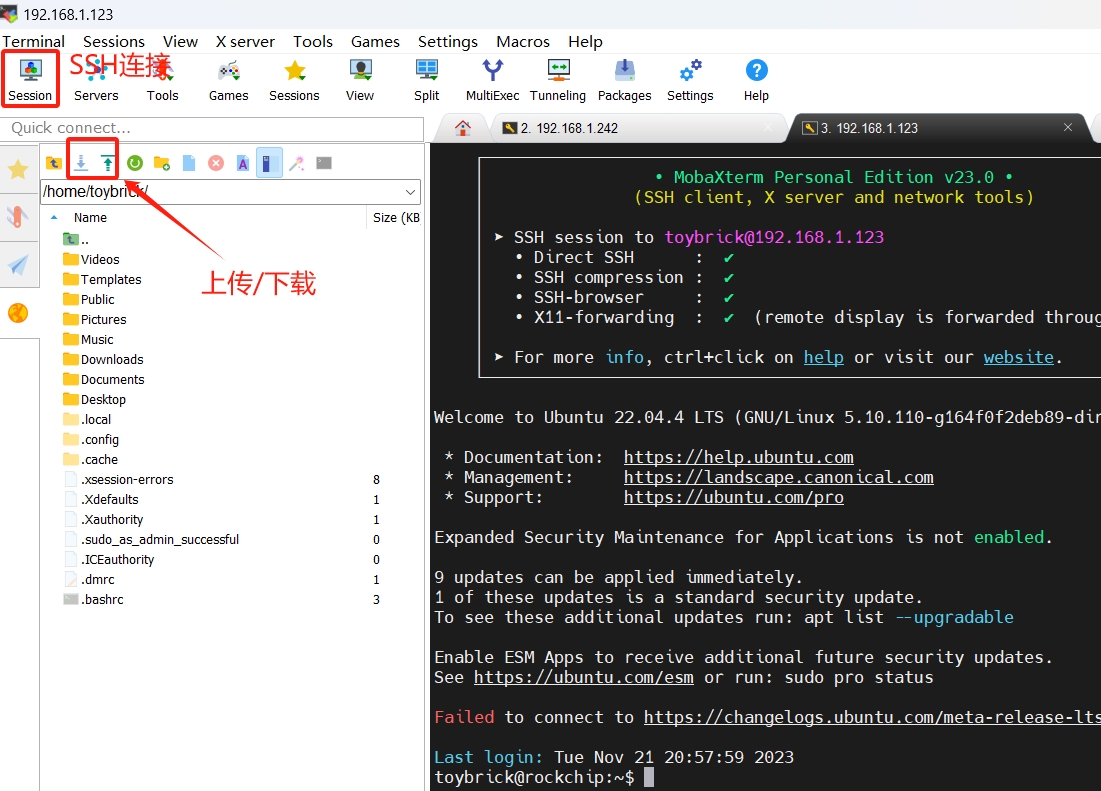Open the orange globe side tab
This screenshot has height=791, width=1101.
[x=18, y=313]
